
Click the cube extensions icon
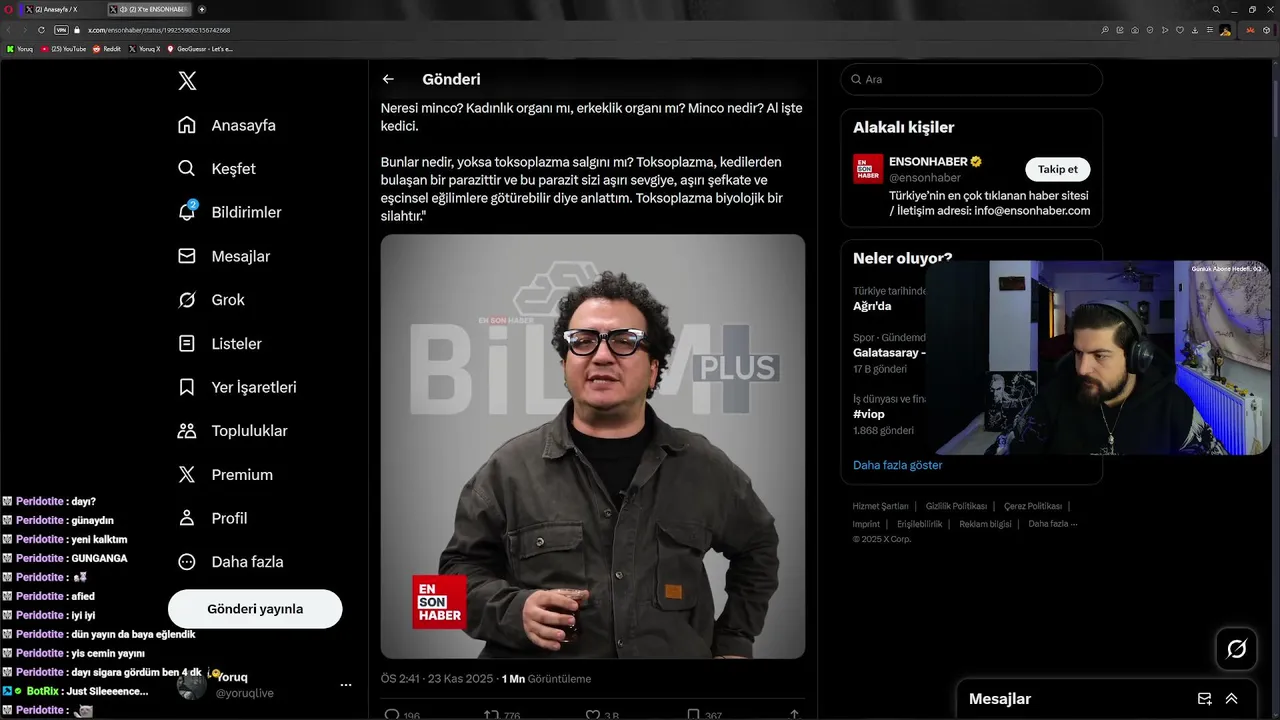[x=1266, y=30]
